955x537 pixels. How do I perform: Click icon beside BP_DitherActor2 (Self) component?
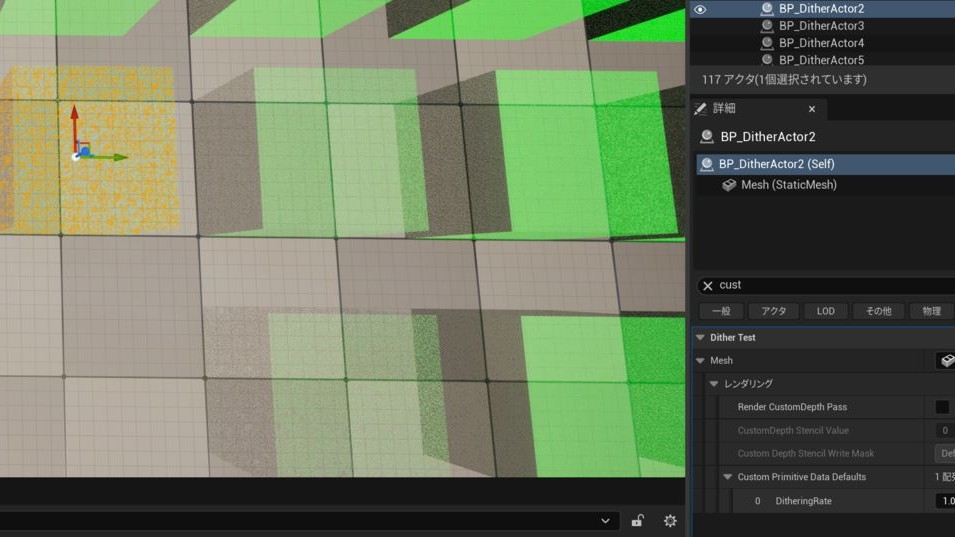coord(707,164)
